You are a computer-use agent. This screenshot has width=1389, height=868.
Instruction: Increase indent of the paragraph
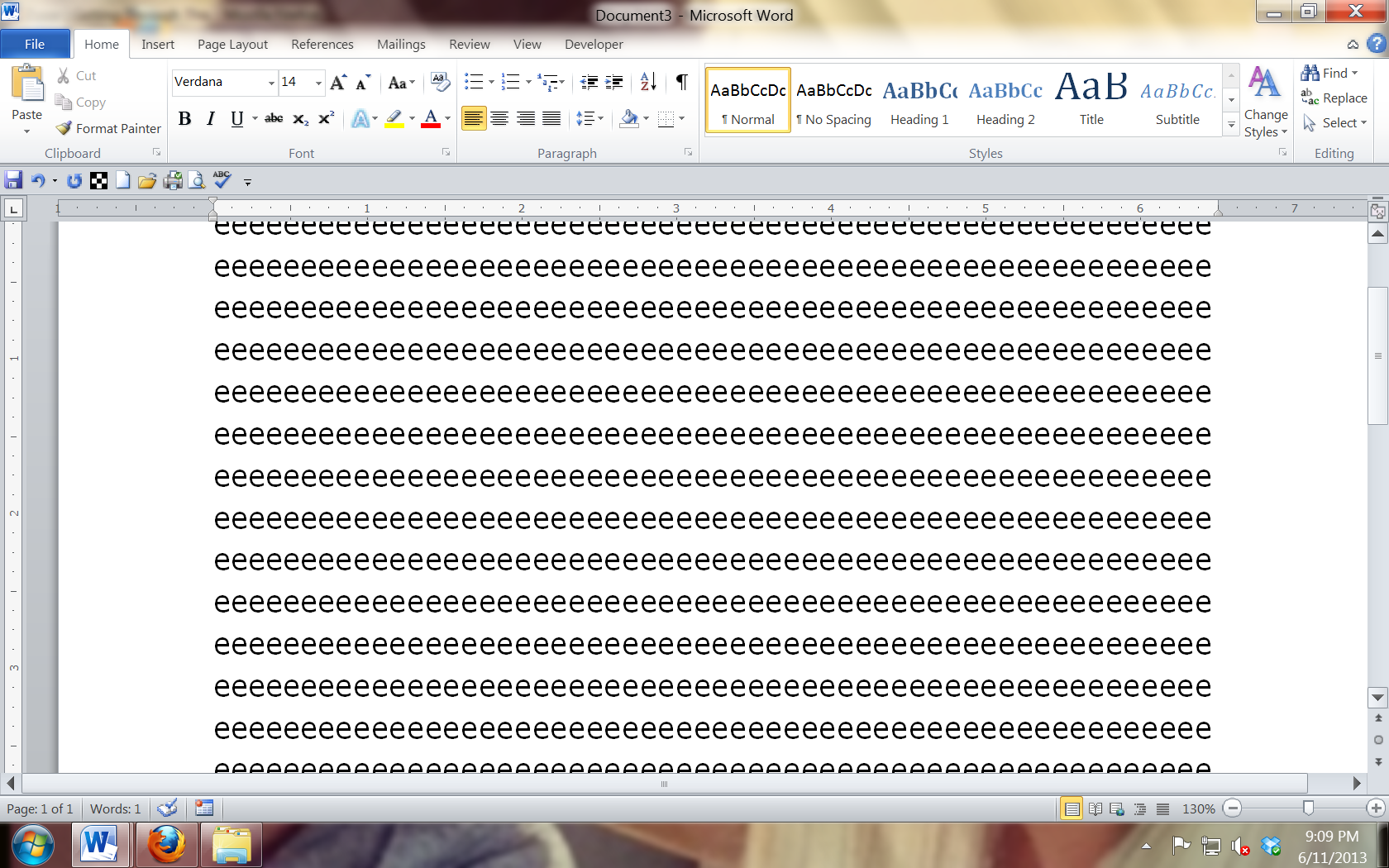tap(614, 82)
